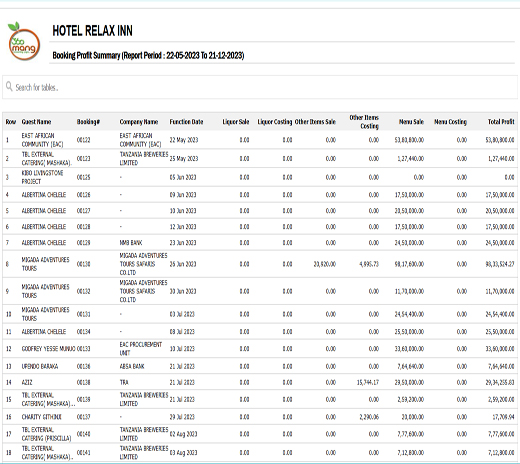Click booking number 00127
The image size is (520, 464).
83,211
